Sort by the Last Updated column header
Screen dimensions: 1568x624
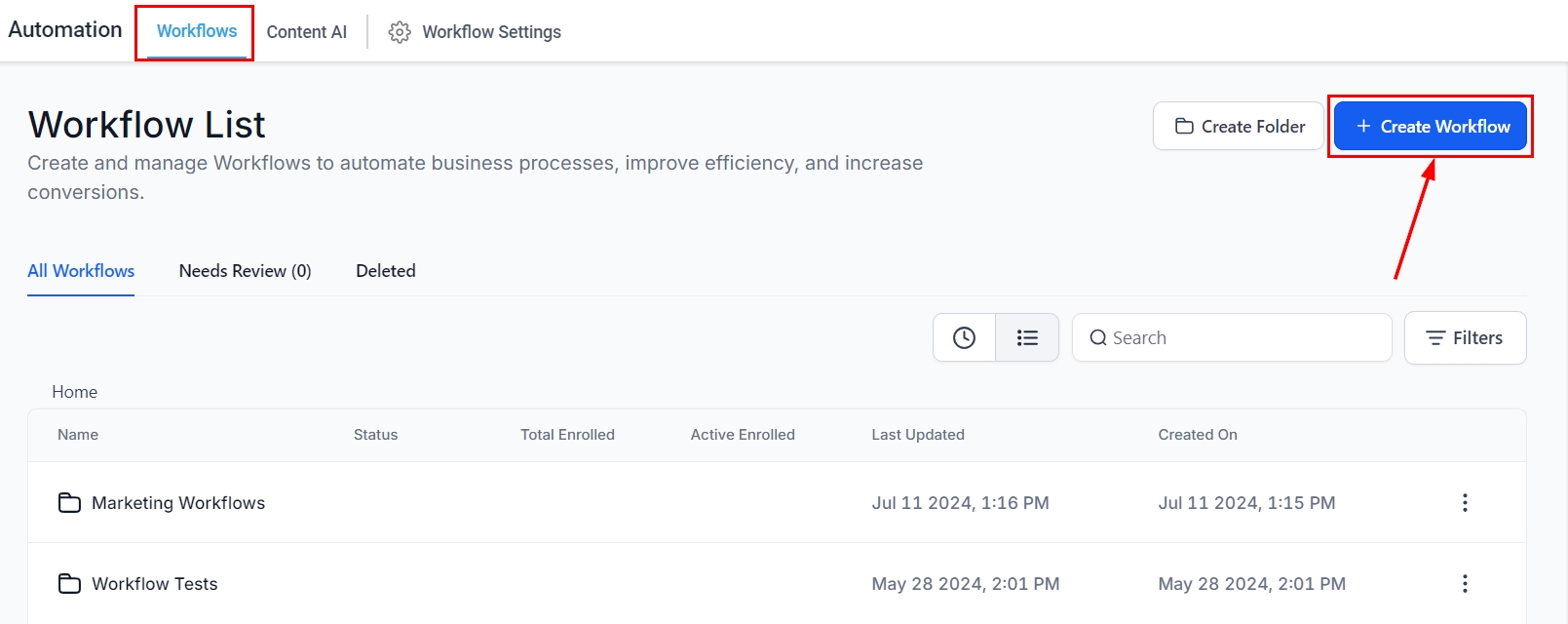(x=917, y=435)
